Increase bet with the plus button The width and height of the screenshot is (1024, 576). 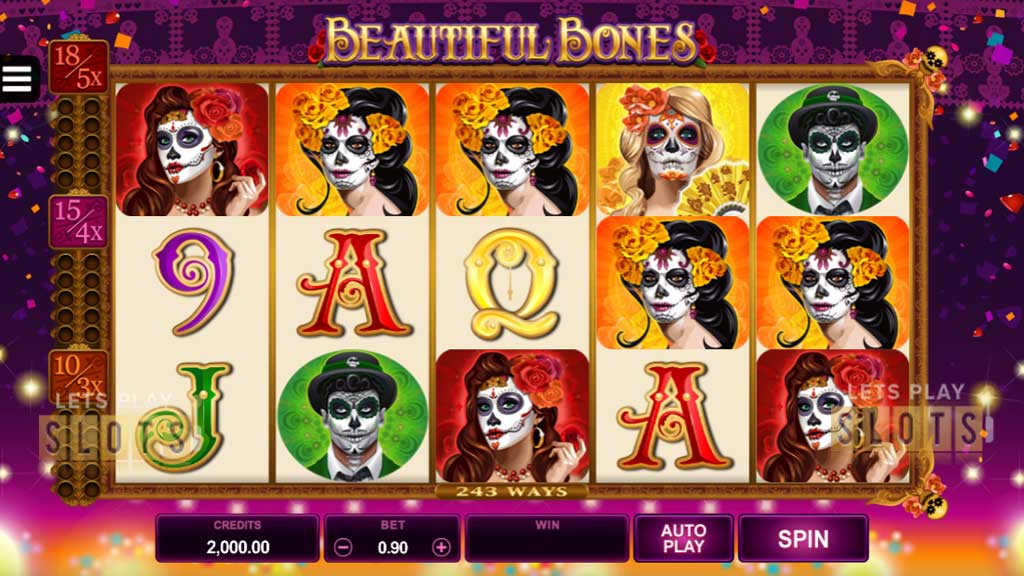point(441,547)
